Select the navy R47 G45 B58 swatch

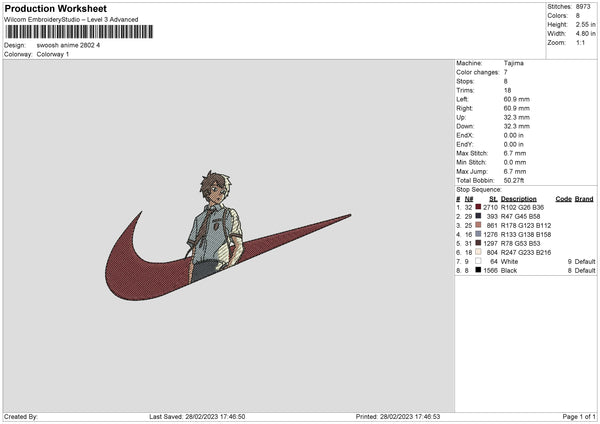[478, 216]
